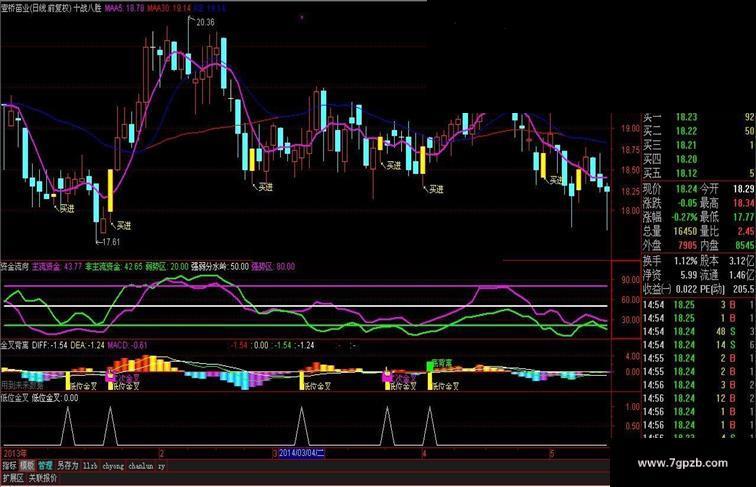Click the MAA30 moving average value
756x487 pixels.
169,8
